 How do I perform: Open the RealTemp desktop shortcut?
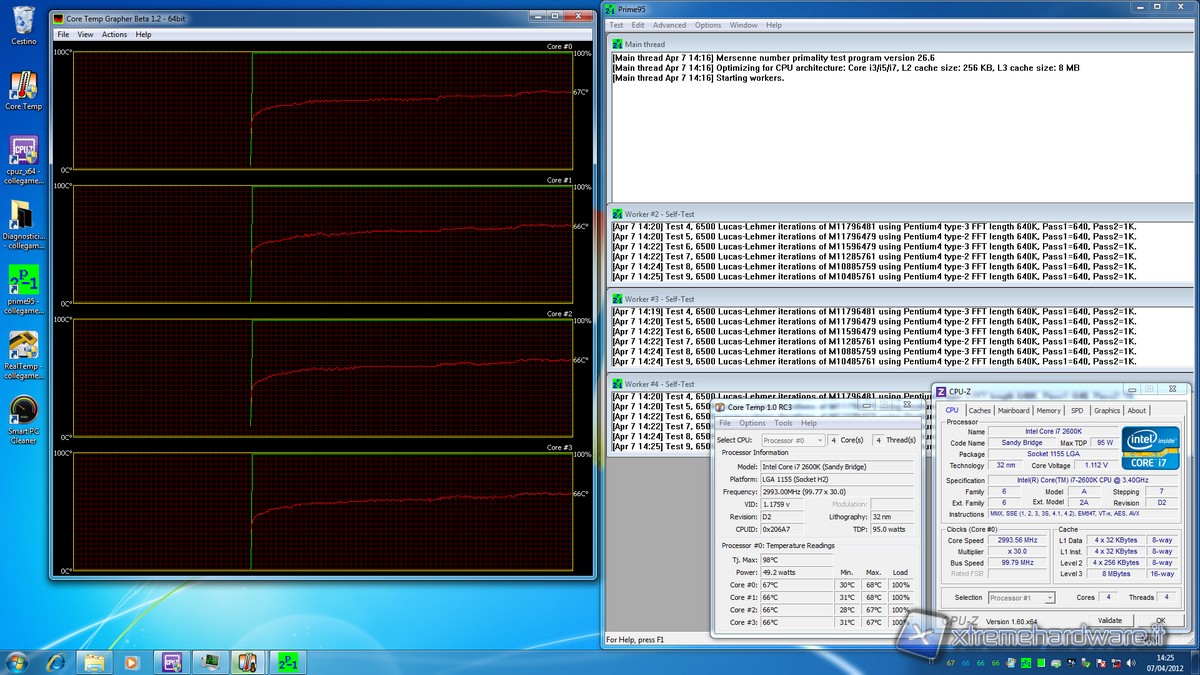coord(23,346)
